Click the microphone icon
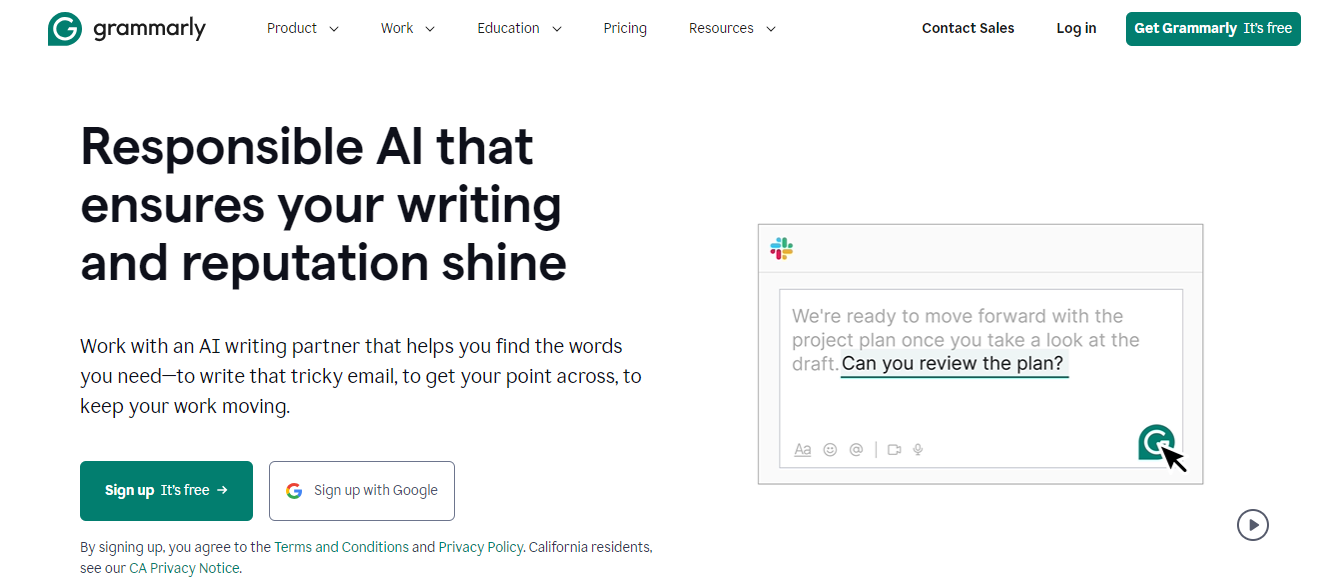Viewport: 1336px width, 580px height. [918, 449]
